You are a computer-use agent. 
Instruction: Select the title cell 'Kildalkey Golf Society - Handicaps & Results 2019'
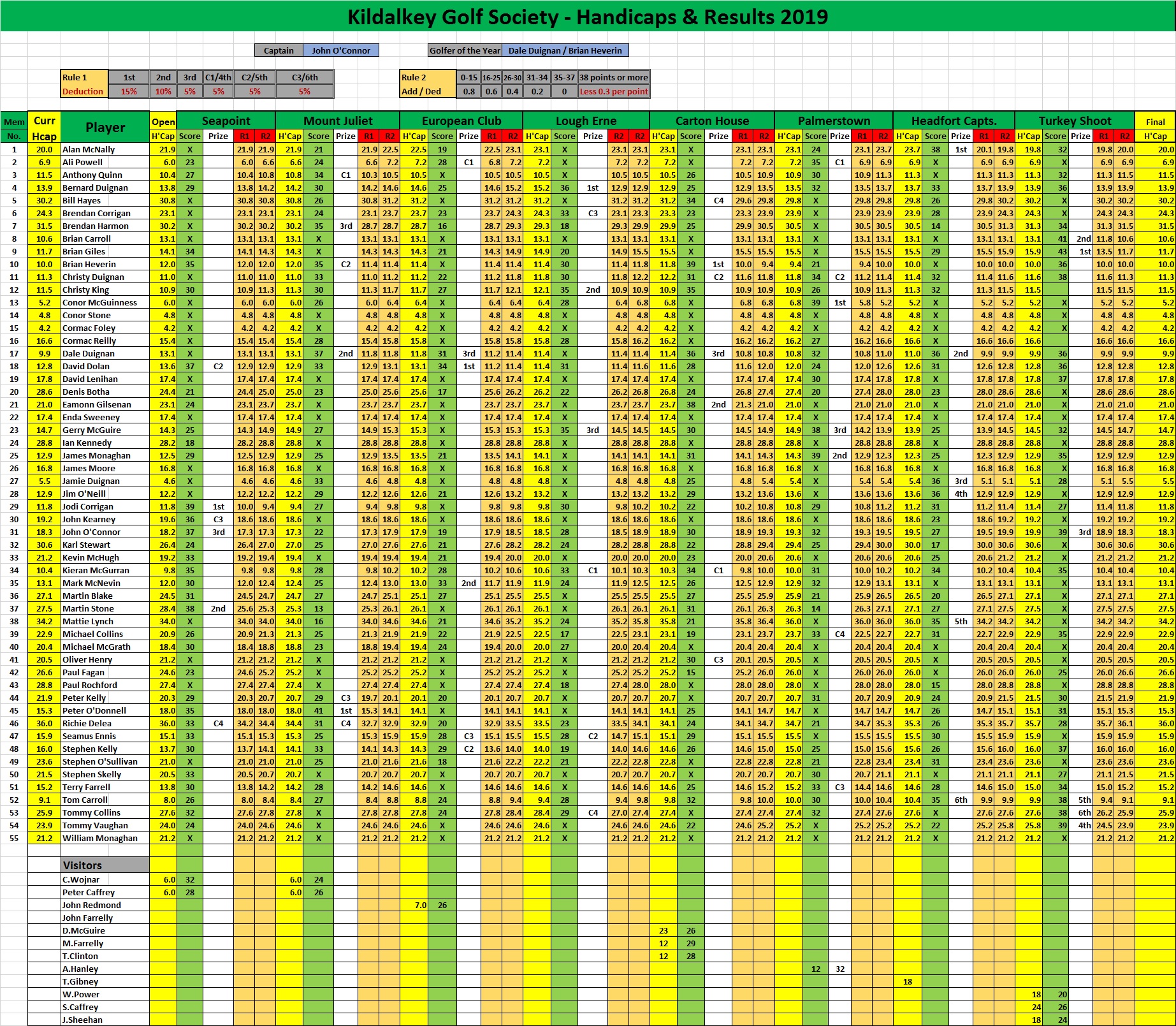click(x=588, y=16)
